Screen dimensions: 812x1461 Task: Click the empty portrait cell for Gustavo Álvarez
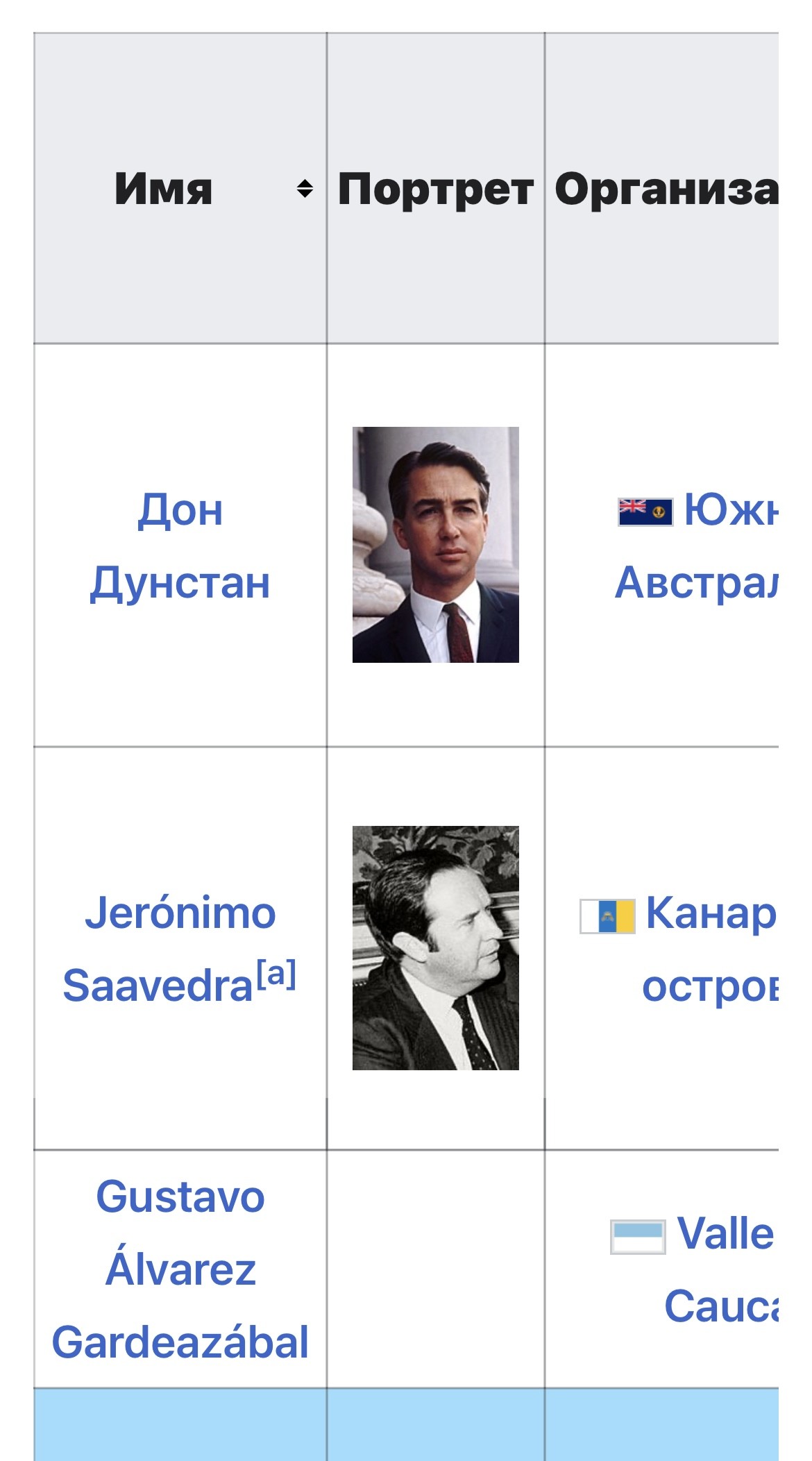tap(436, 1269)
